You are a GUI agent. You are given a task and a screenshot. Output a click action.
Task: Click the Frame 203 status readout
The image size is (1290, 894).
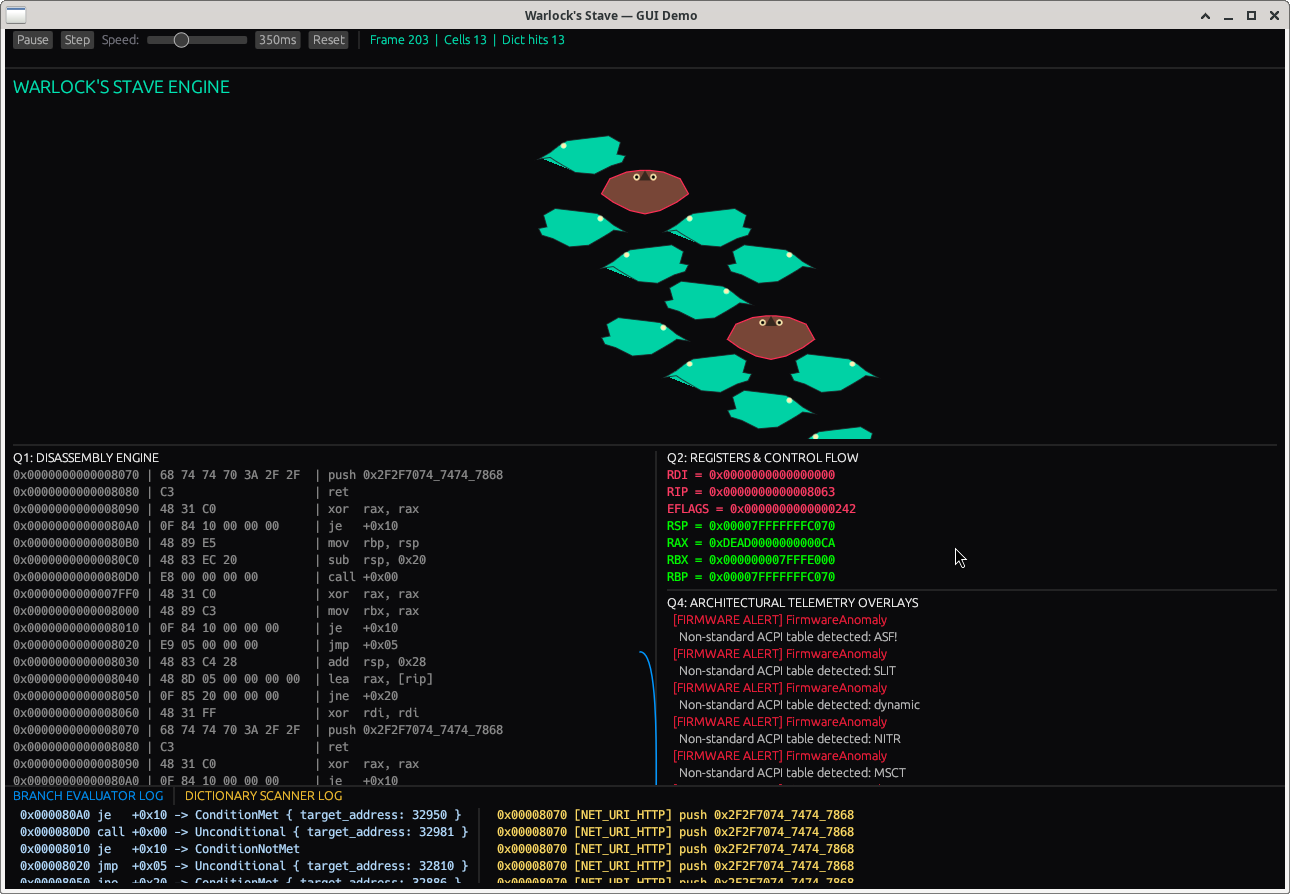(399, 40)
